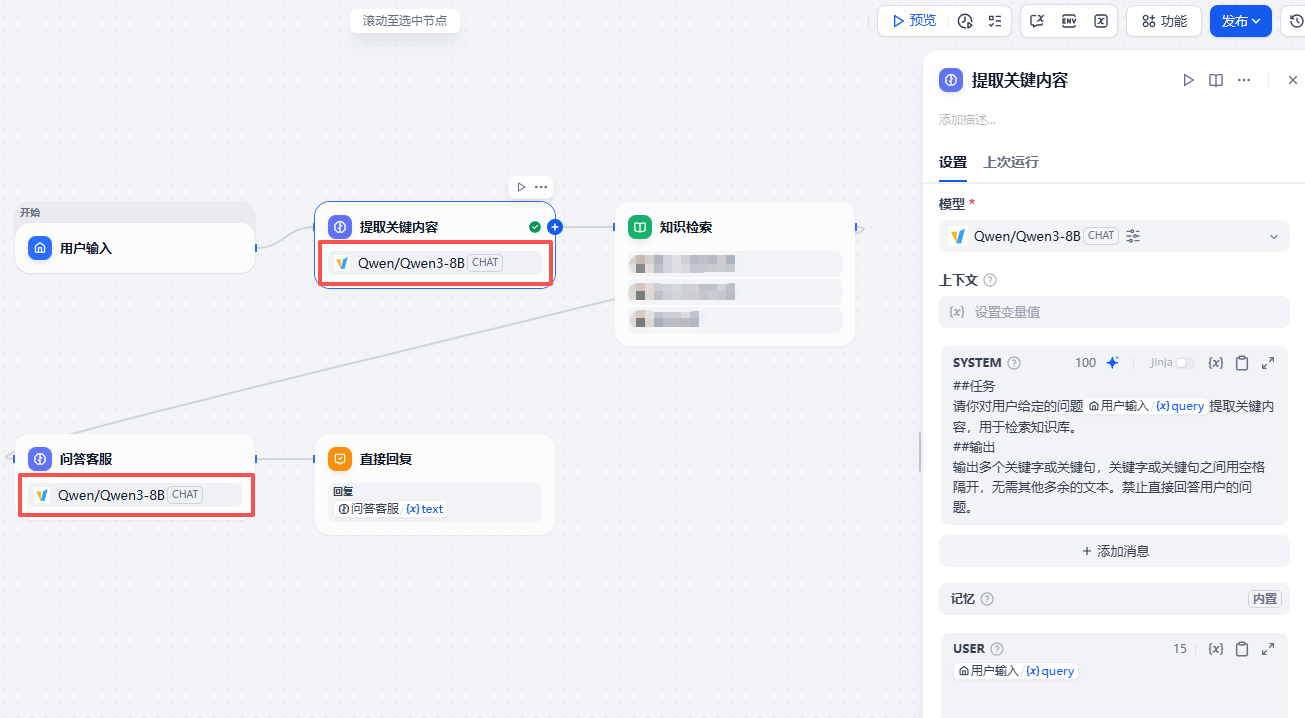
Task: Copy the SYSTEM prompt with clipboard icon
Action: click(1242, 363)
